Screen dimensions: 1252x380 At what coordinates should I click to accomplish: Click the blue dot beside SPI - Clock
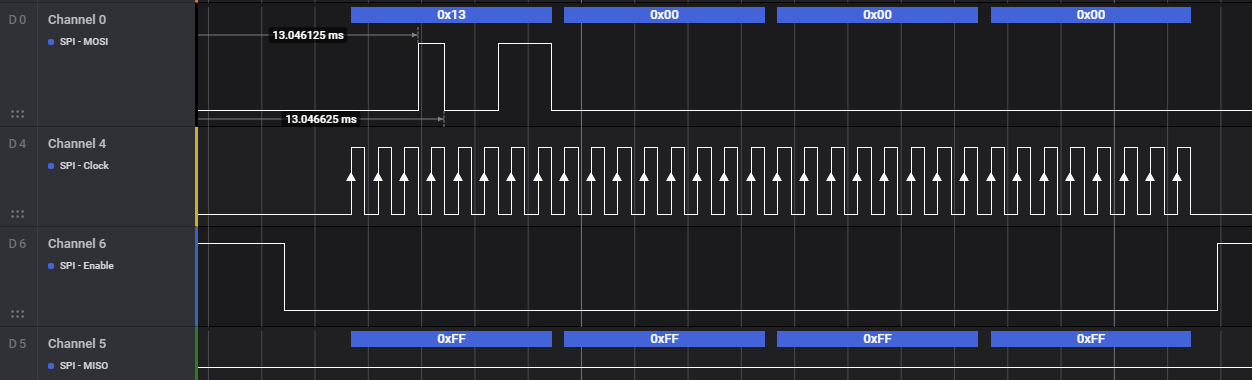[51, 166]
